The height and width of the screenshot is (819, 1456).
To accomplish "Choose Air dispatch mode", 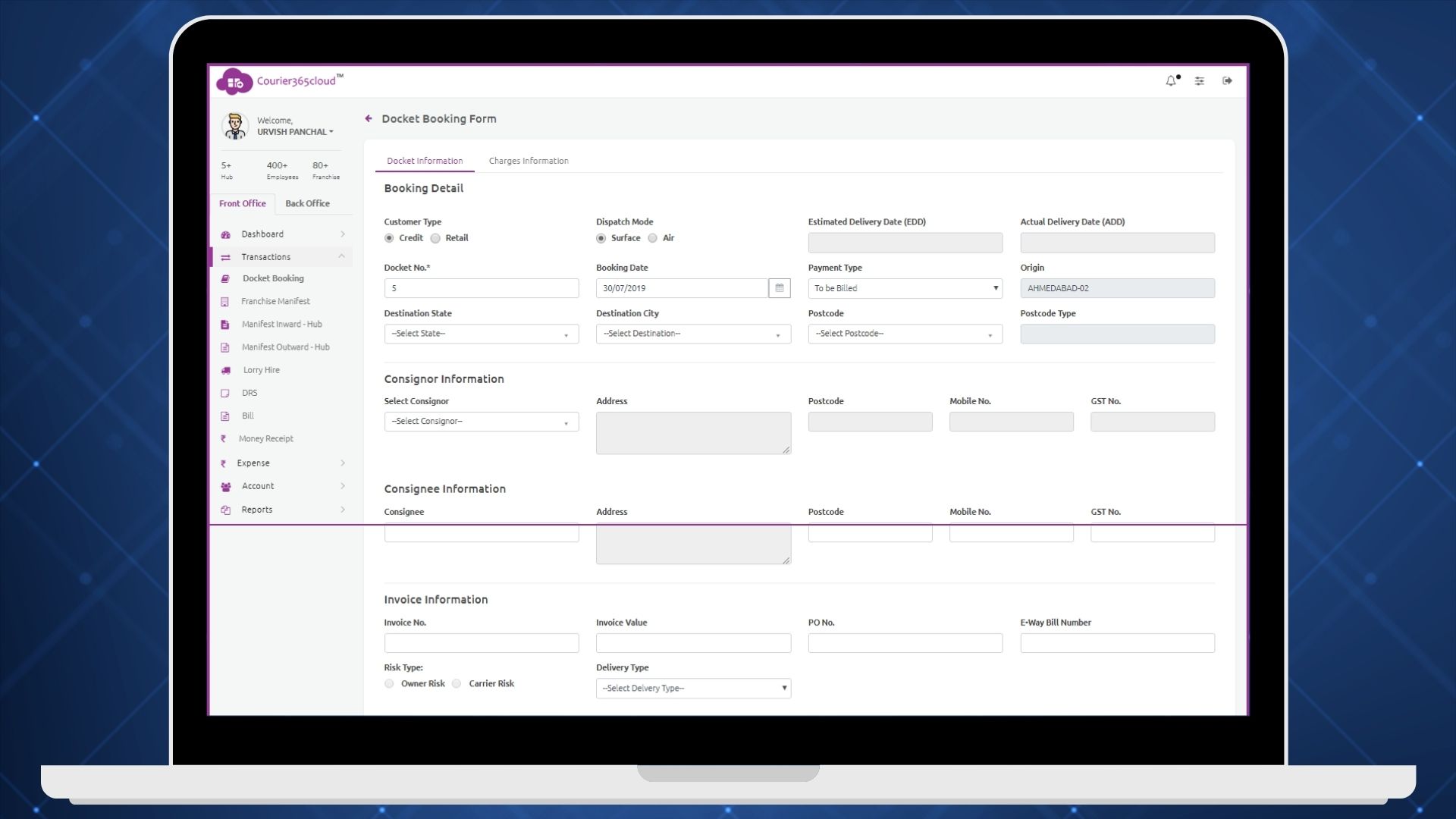I will 652,238.
